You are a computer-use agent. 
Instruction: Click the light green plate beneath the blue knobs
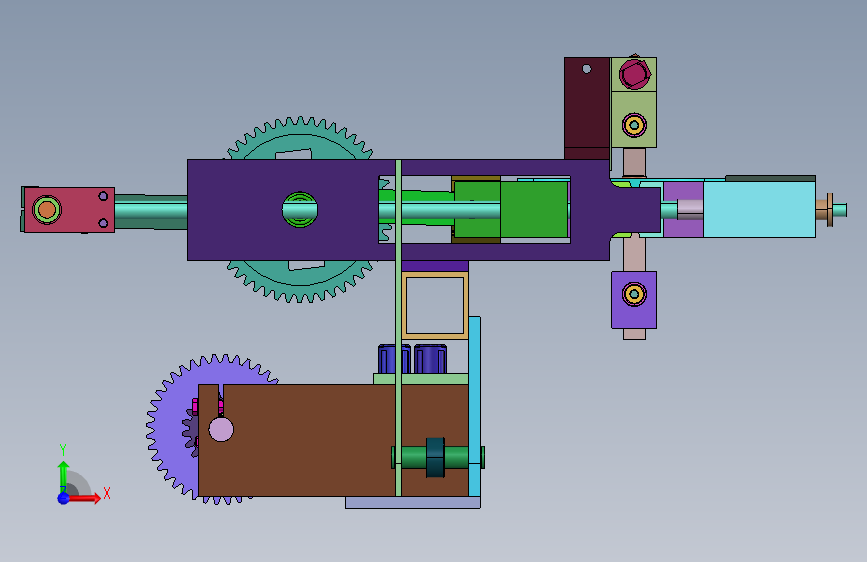click(x=434, y=379)
